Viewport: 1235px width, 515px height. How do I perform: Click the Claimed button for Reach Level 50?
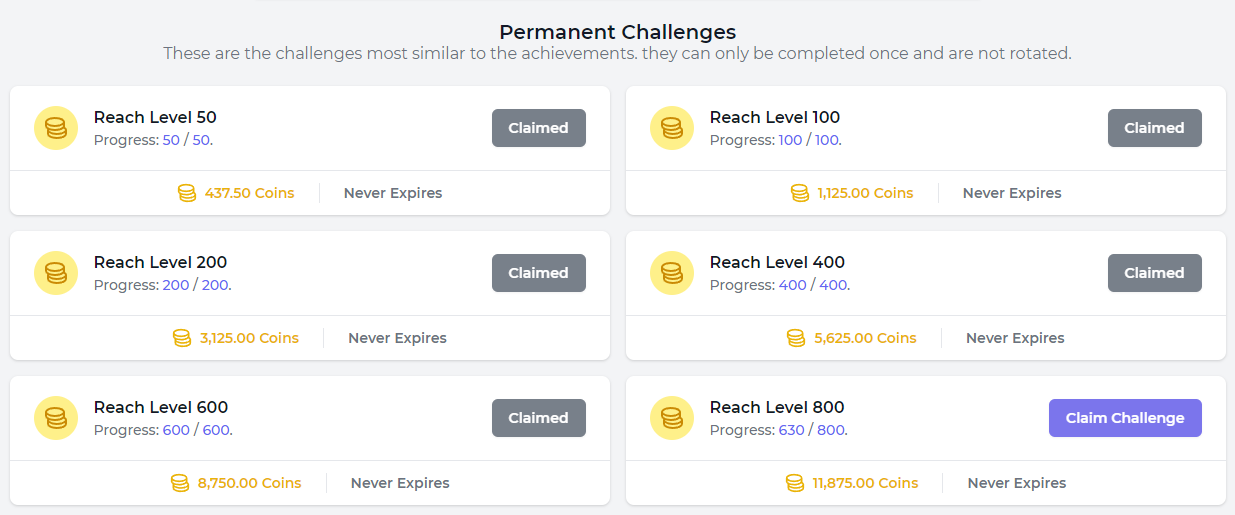tap(538, 128)
